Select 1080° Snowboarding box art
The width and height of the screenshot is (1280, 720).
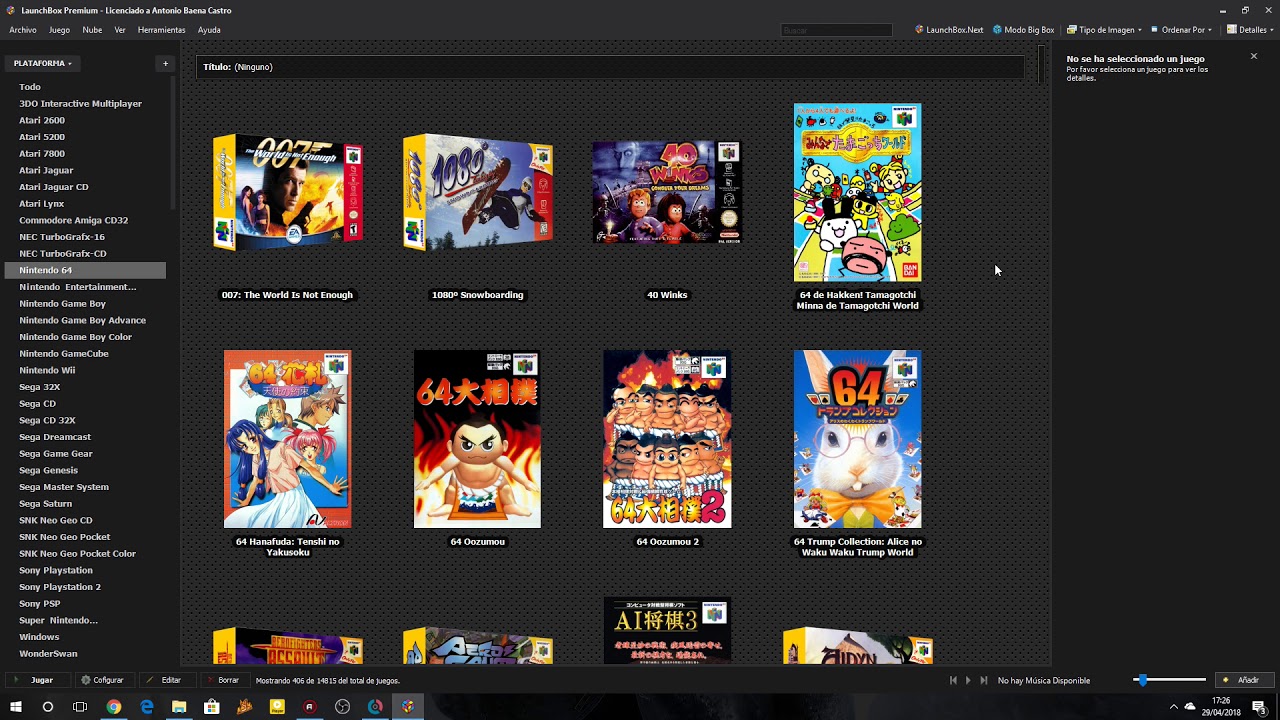pos(477,191)
